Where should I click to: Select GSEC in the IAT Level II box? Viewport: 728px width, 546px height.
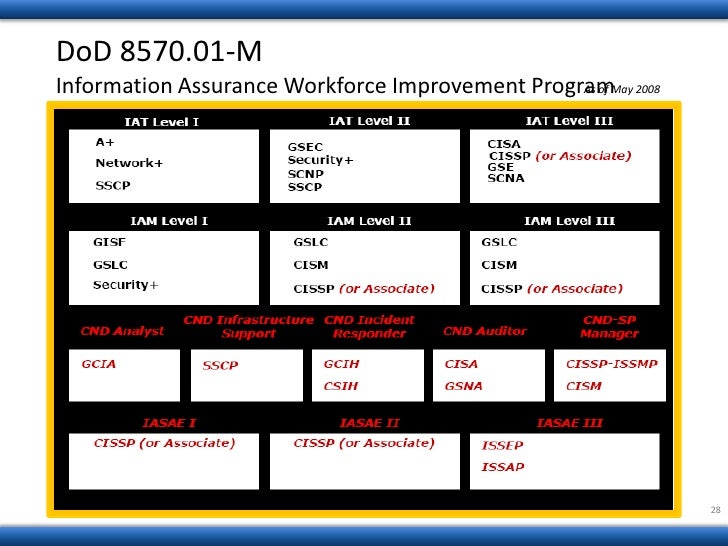[x=305, y=147]
